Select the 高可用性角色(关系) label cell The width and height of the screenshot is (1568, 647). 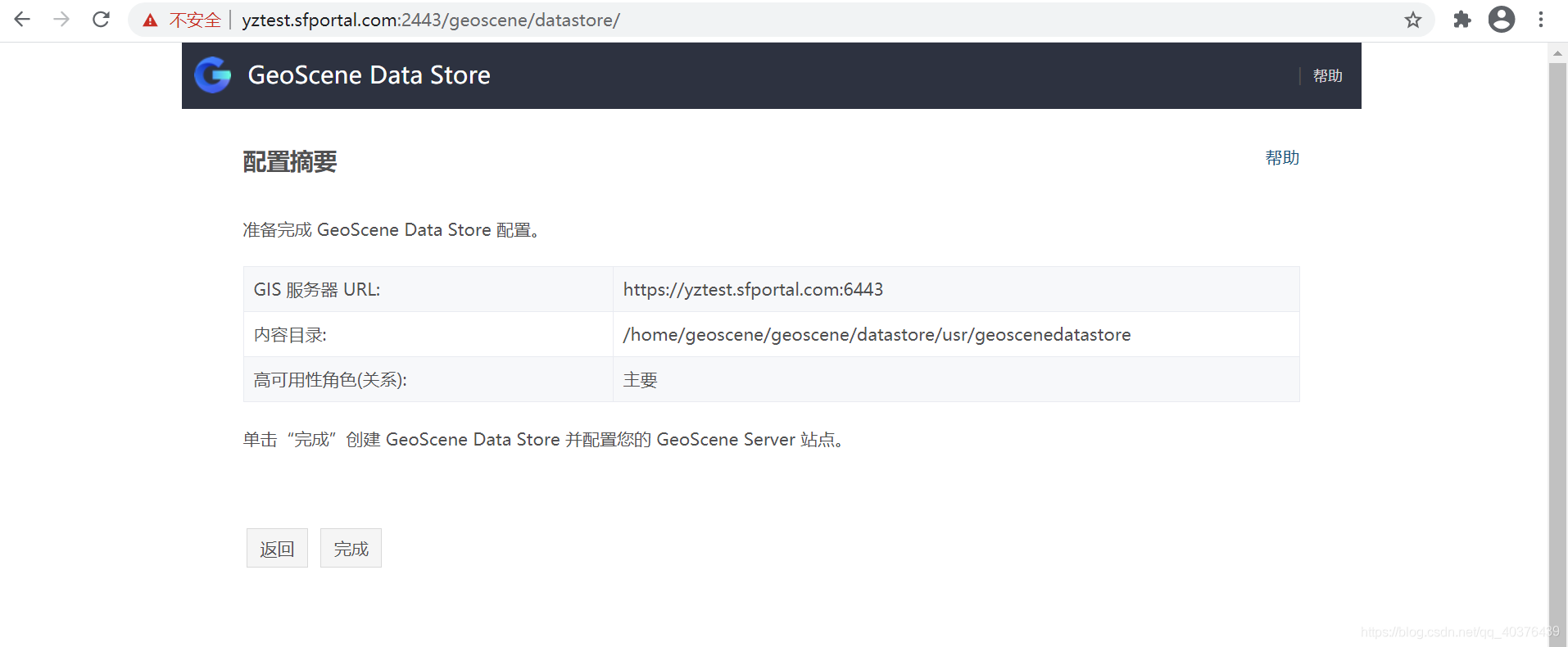(x=428, y=379)
